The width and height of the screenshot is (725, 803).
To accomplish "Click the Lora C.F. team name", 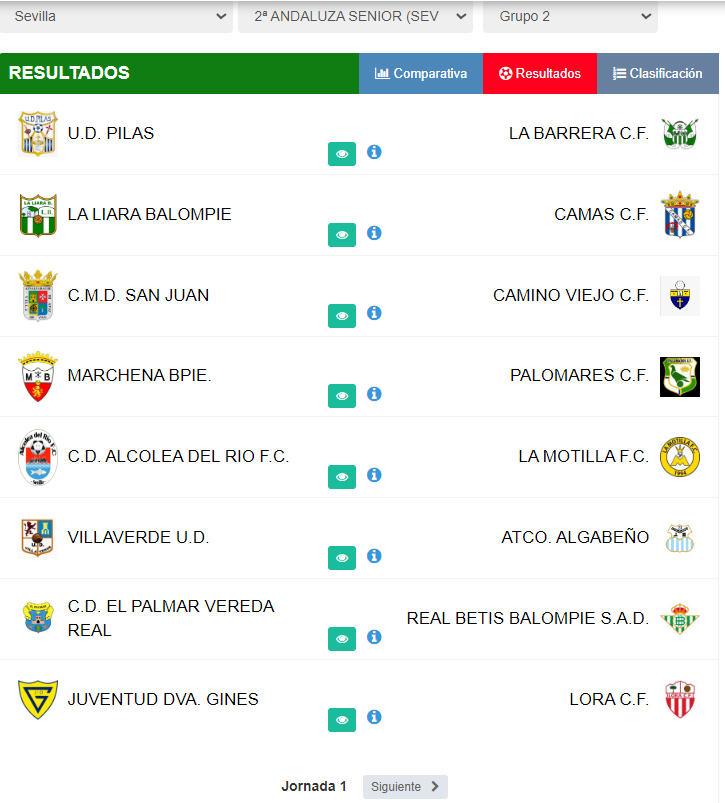I will coord(609,699).
